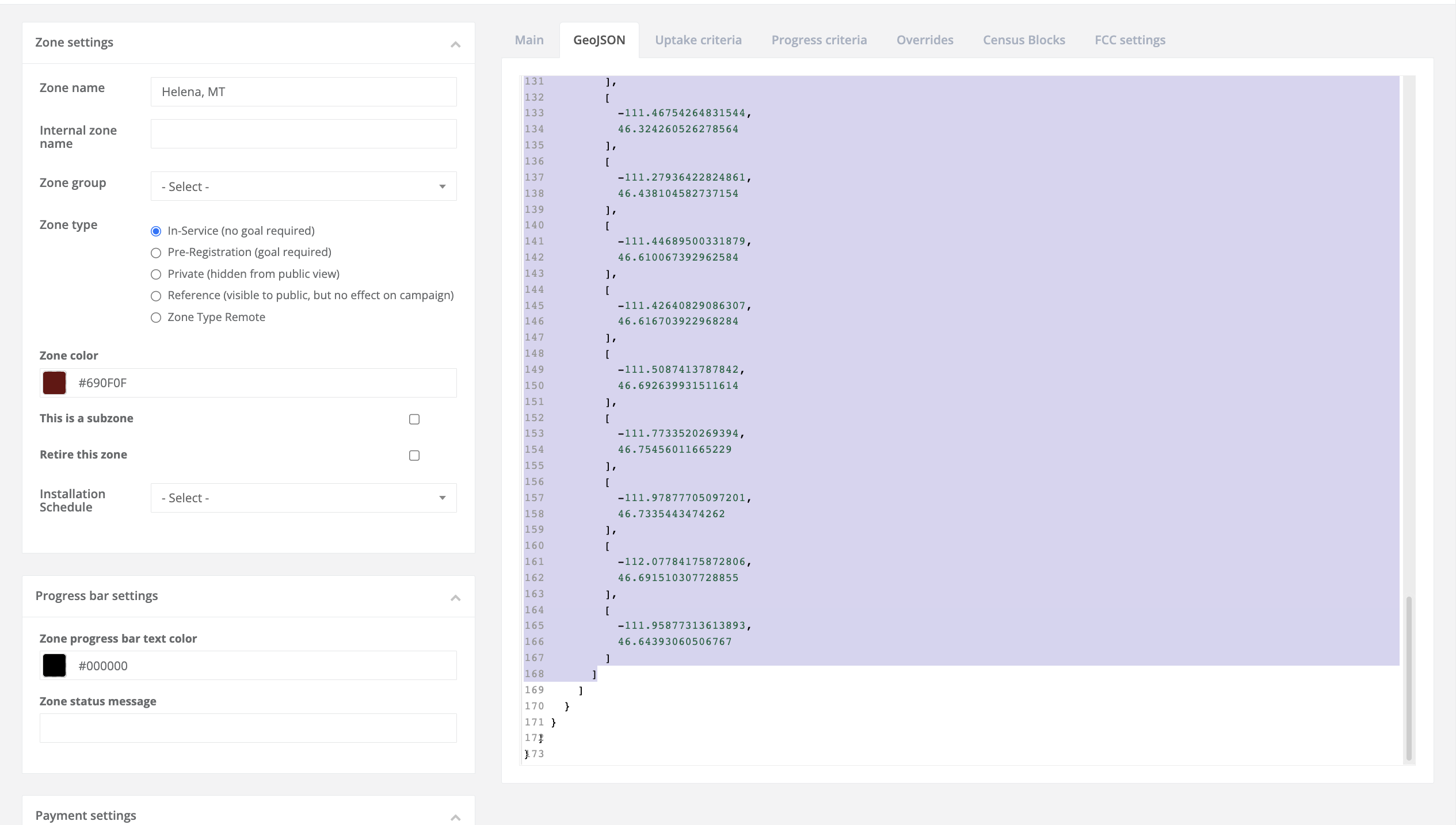Select the GeoJSON tab
1456x825 pixels.
click(599, 40)
